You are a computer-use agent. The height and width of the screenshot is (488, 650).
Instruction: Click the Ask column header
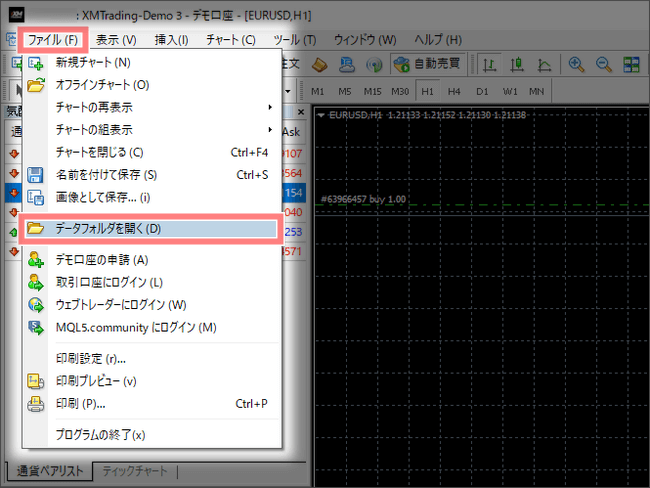[x=291, y=132]
